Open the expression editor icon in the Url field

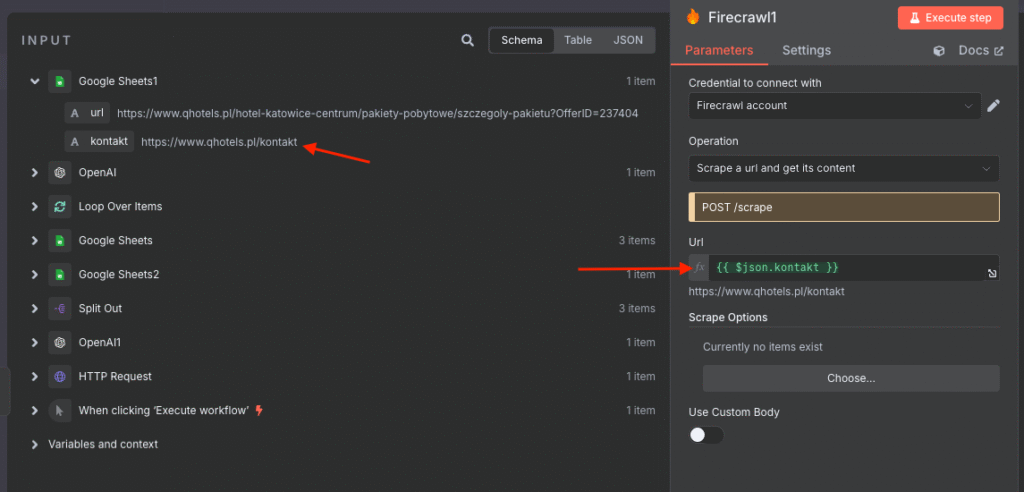point(991,273)
